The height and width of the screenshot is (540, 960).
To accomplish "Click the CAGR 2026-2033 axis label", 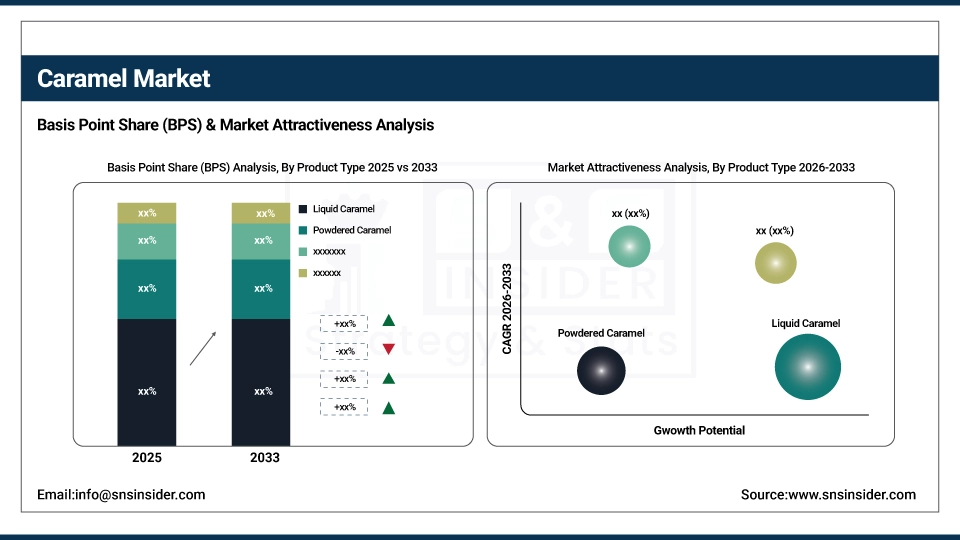I will [x=507, y=308].
